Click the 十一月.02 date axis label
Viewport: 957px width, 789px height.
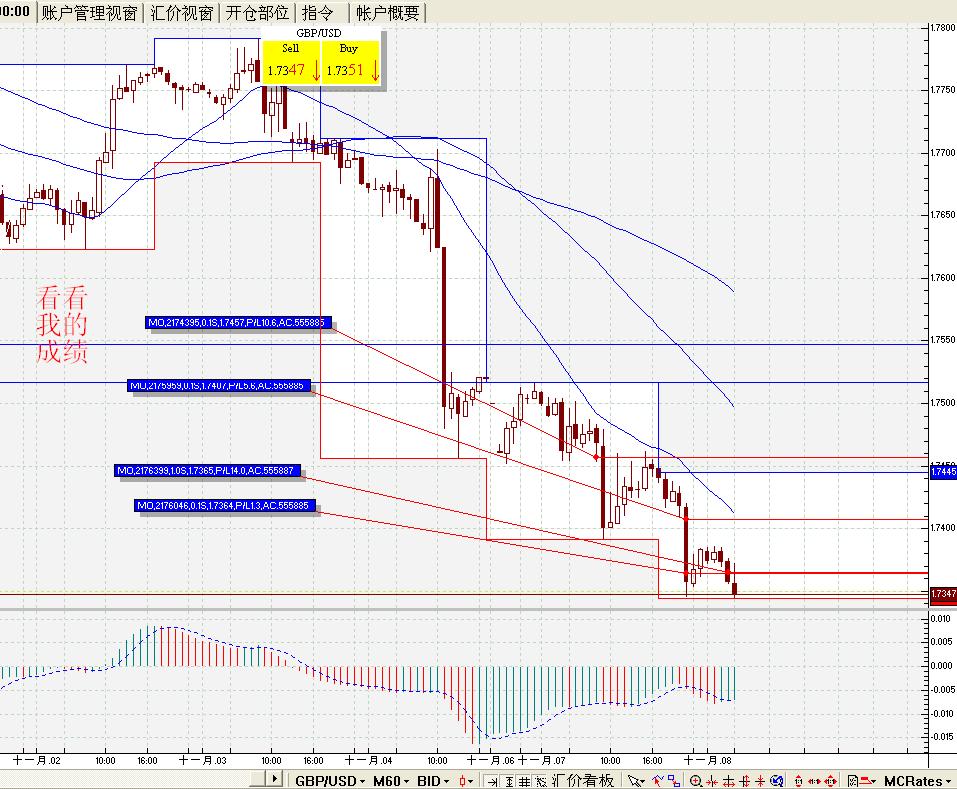[36, 760]
